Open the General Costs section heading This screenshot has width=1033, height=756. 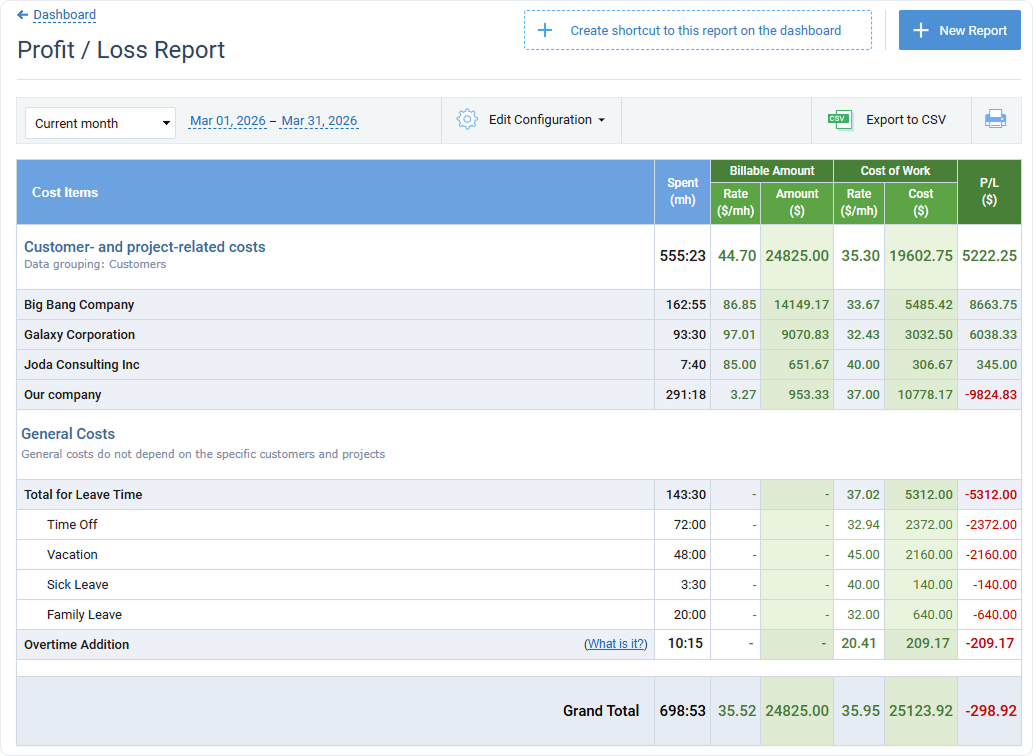click(x=67, y=434)
